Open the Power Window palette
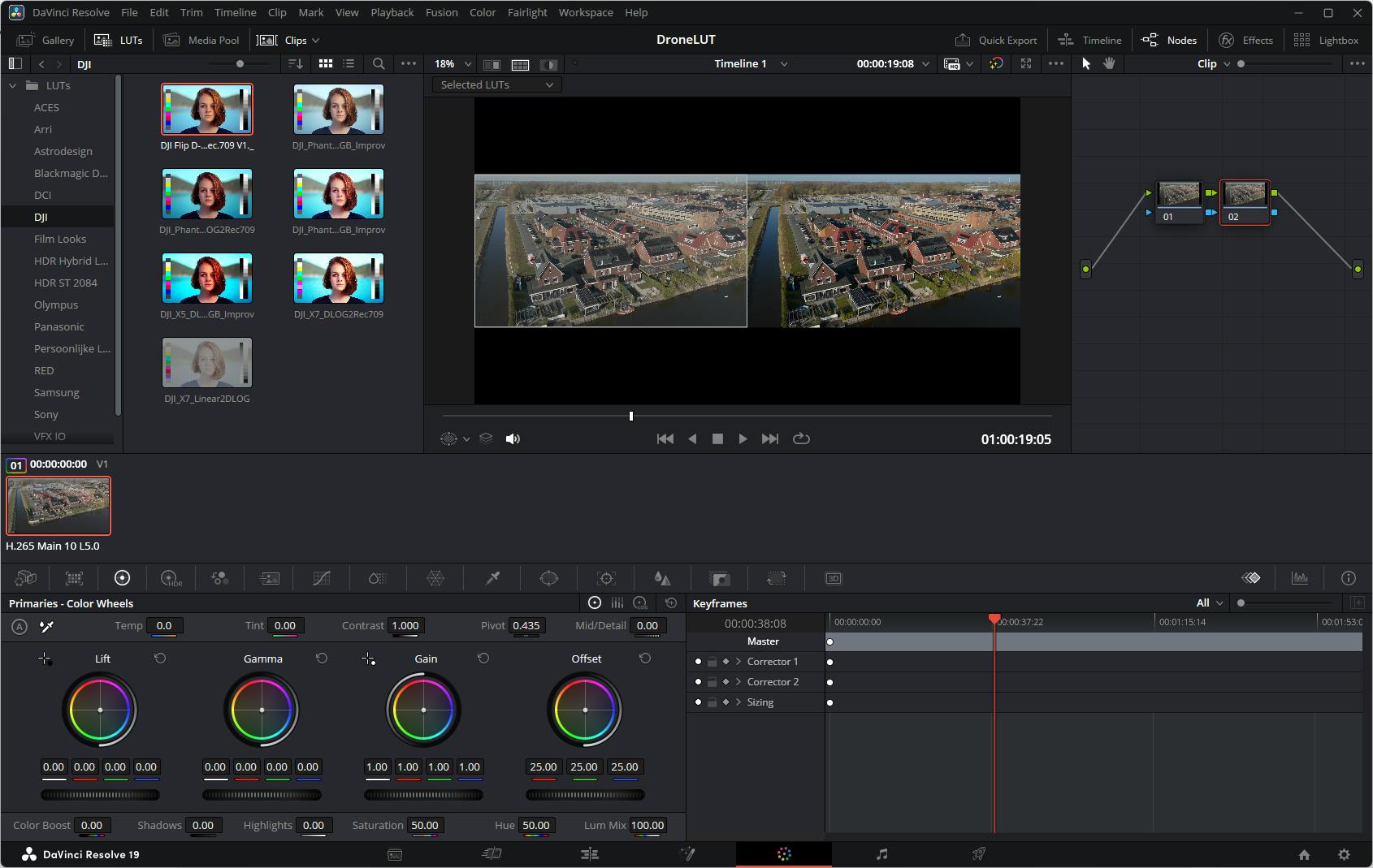This screenshot has width=1373, height=868. 549,578
